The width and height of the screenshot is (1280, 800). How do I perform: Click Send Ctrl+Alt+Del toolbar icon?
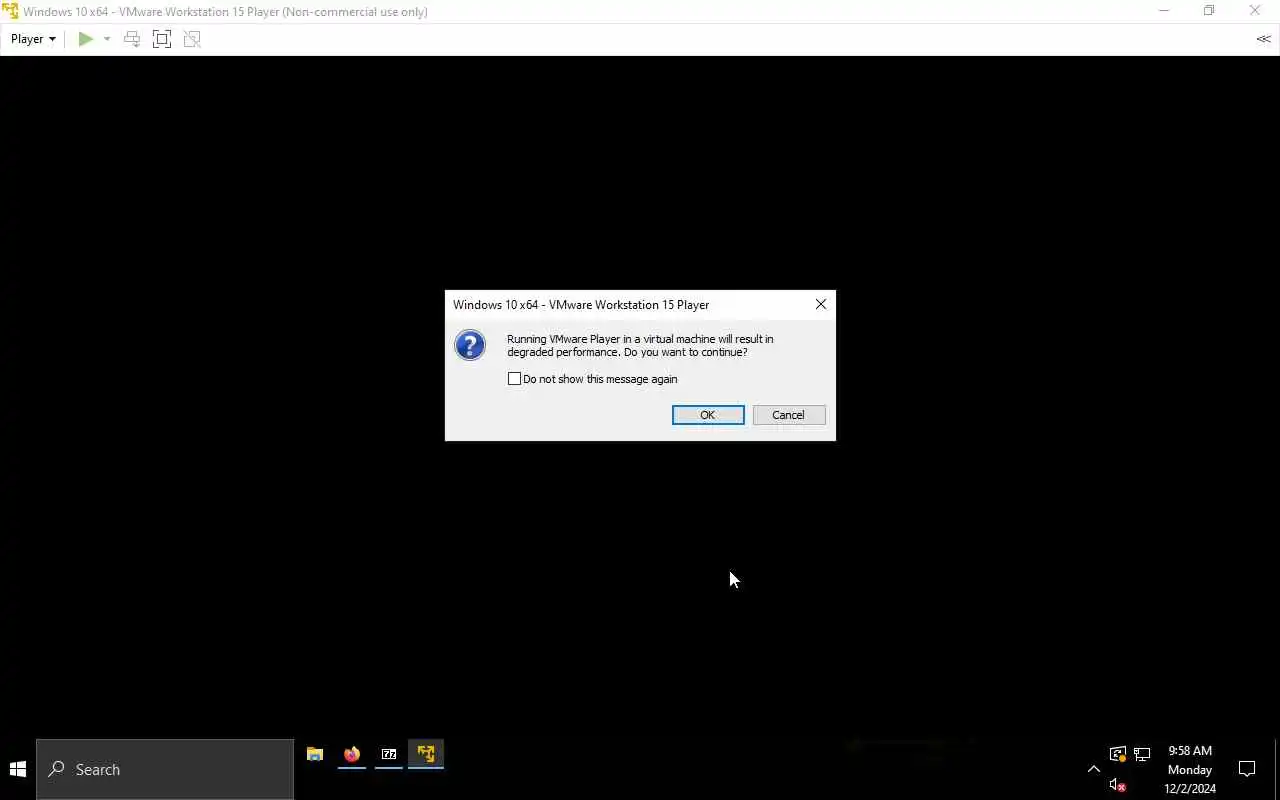pos(132,39)
